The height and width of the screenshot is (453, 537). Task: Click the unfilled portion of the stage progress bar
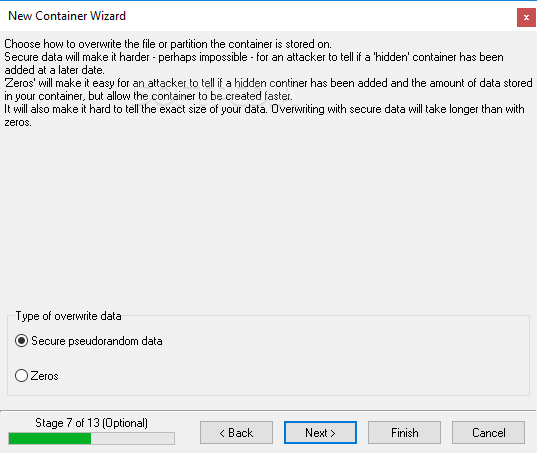click(133, 439)
